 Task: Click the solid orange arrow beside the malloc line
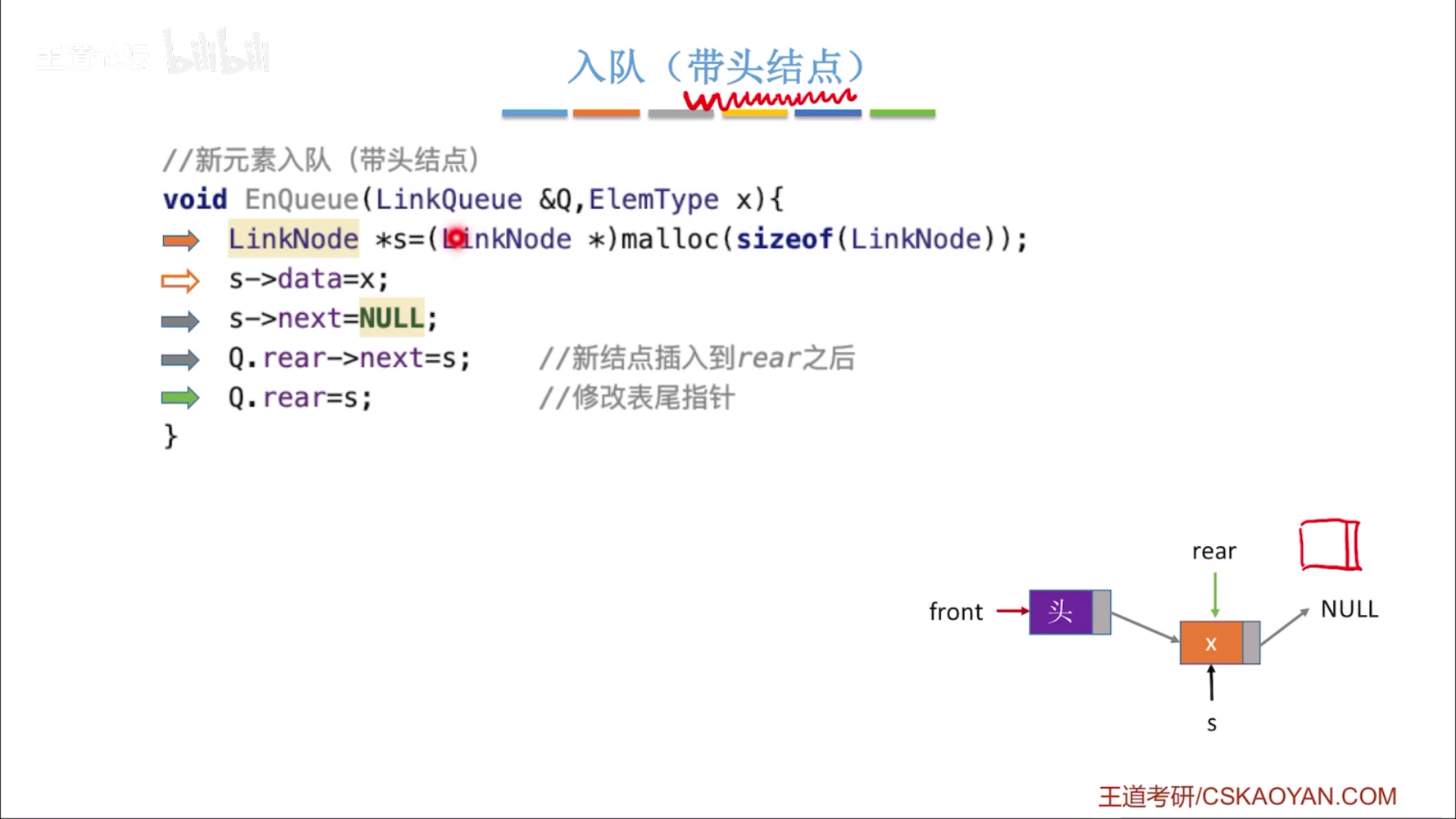(x=180, y=241)
